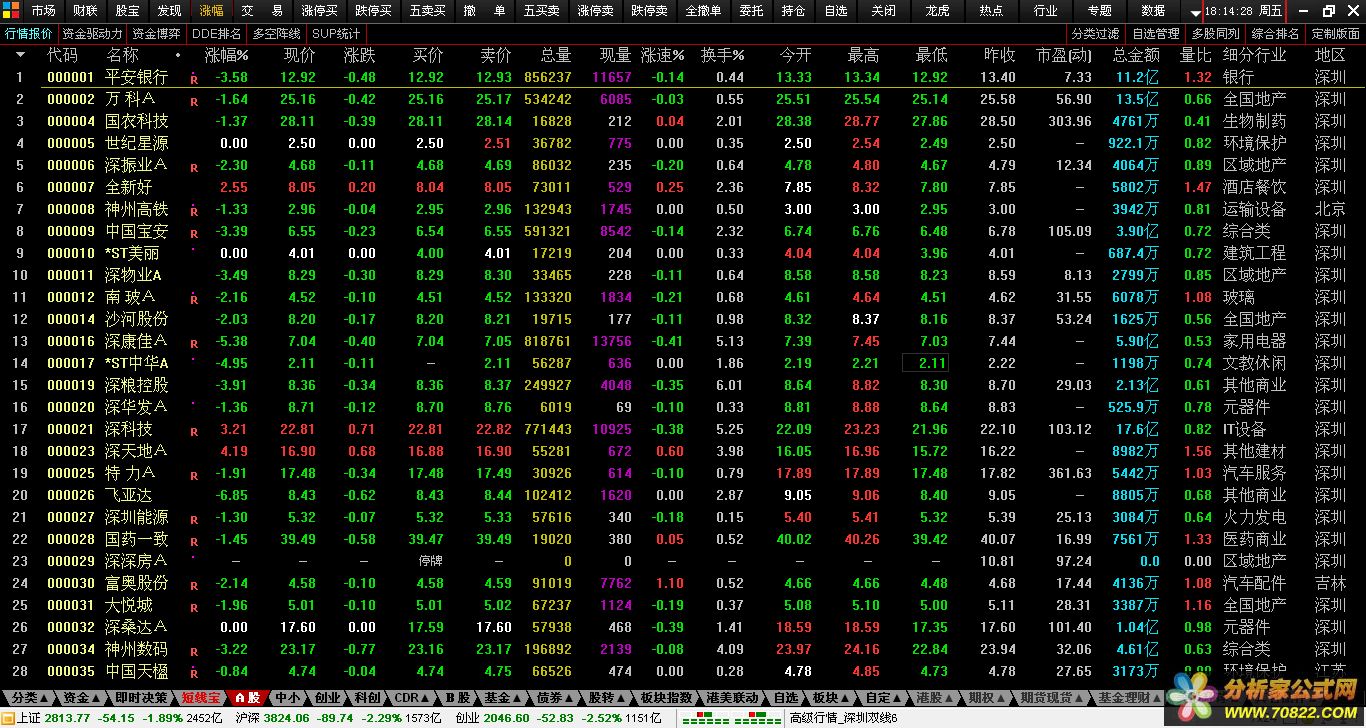Select the highlighted 涨幅 menu item

(x=211, y=11)
